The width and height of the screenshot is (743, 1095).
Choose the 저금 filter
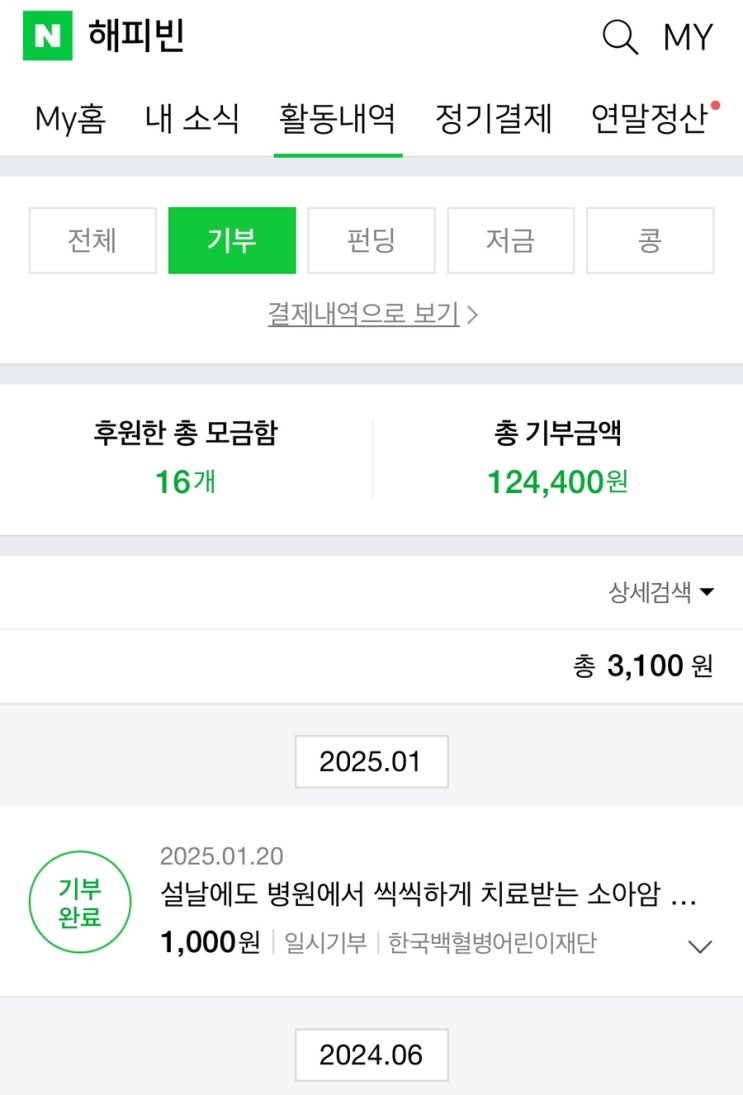tap(510, 240)
